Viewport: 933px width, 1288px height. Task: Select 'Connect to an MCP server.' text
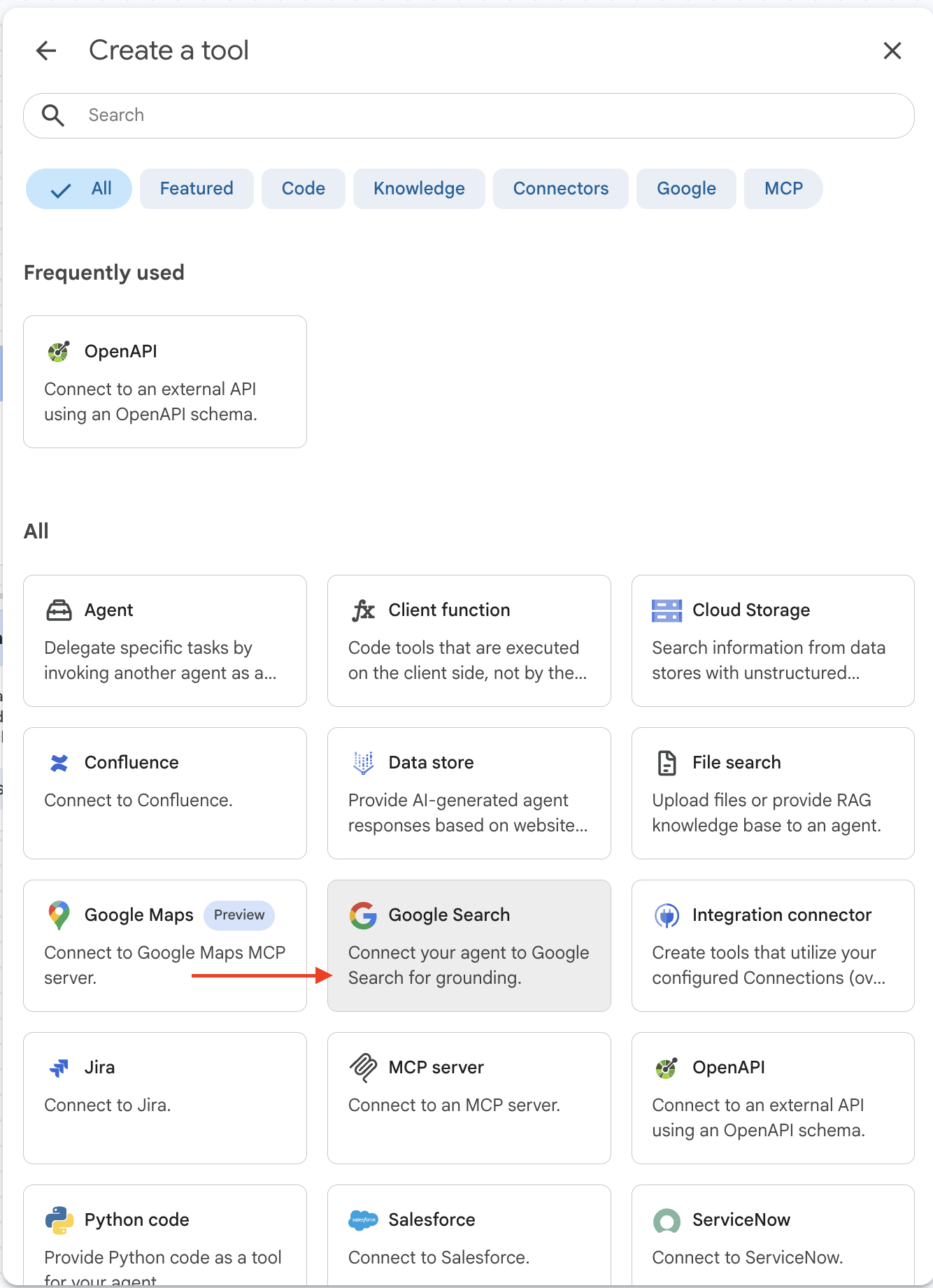tap(454, 1105)
